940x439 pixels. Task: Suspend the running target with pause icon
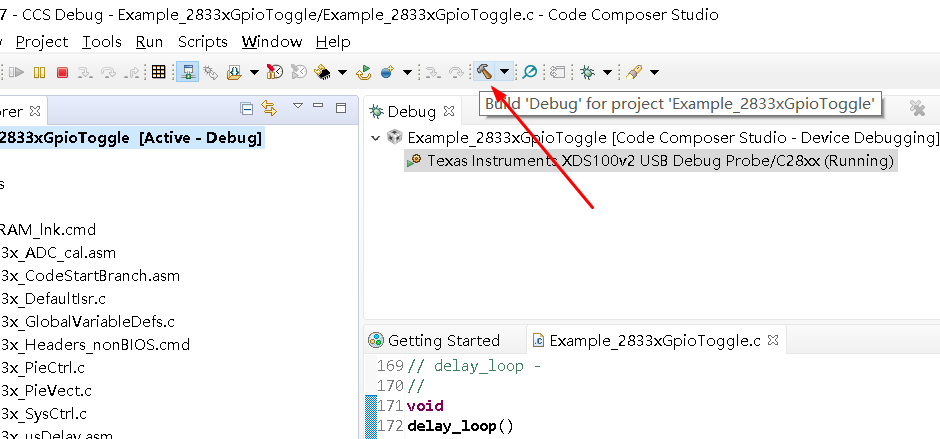pyautogui.click(x=40, y=73)
